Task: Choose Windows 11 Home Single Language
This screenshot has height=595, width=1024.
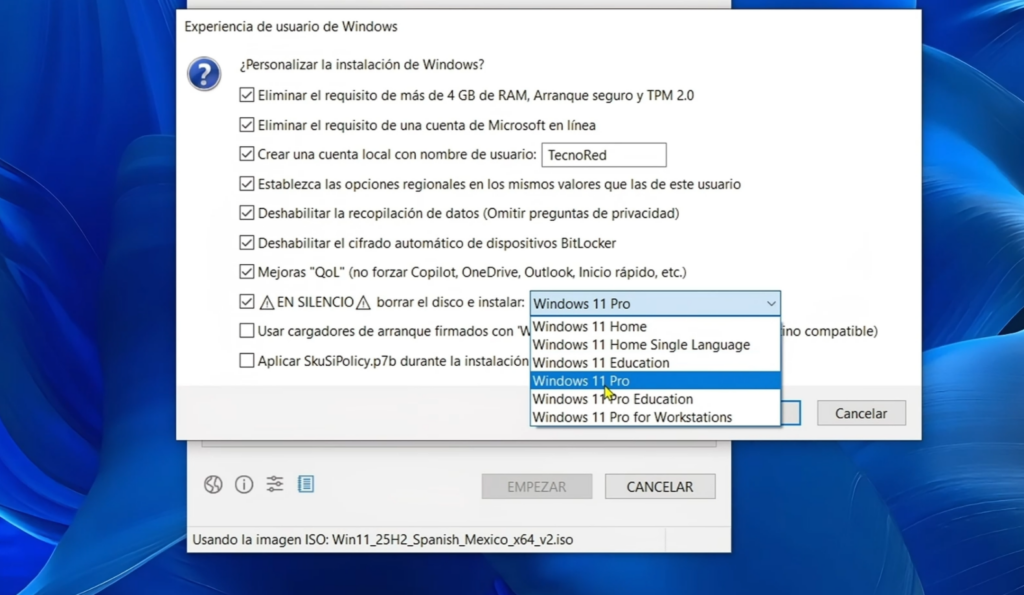Action: click(655, 345)
